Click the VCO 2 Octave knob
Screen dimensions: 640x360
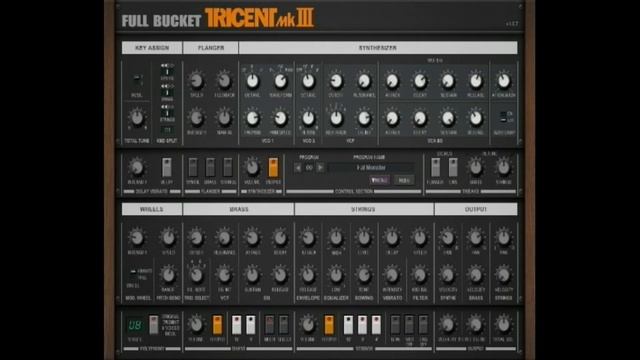coord(308,81)
